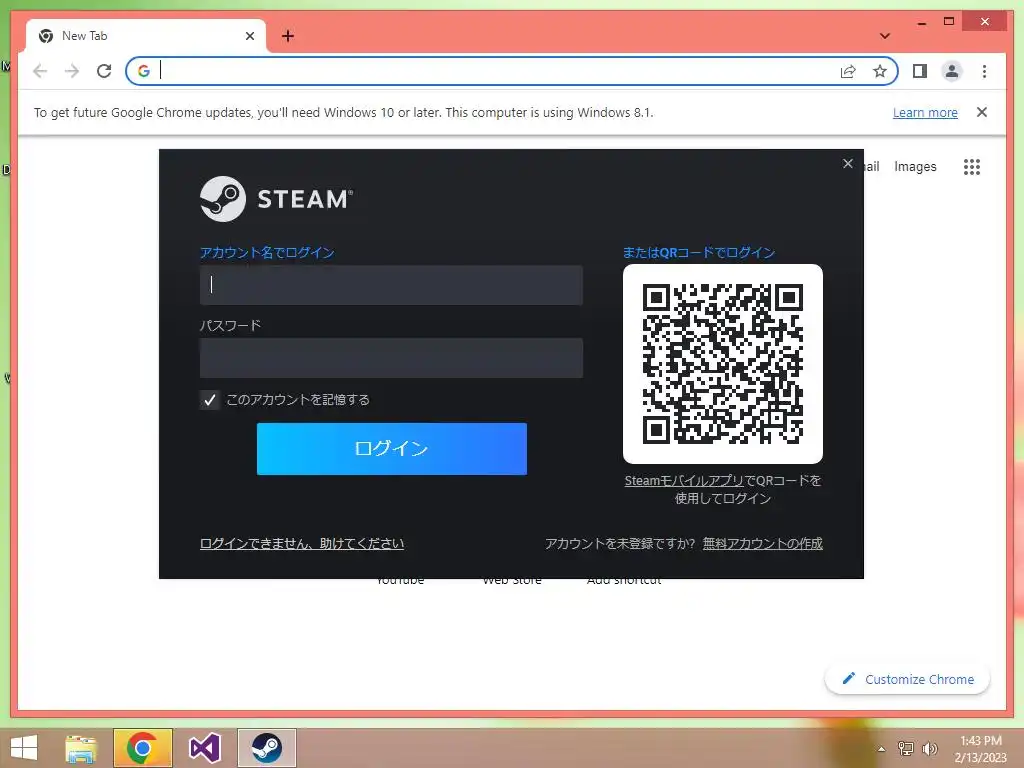Click the 無料アカウントの作成 link
This screenshot has width=1024, height=768.
763,543
